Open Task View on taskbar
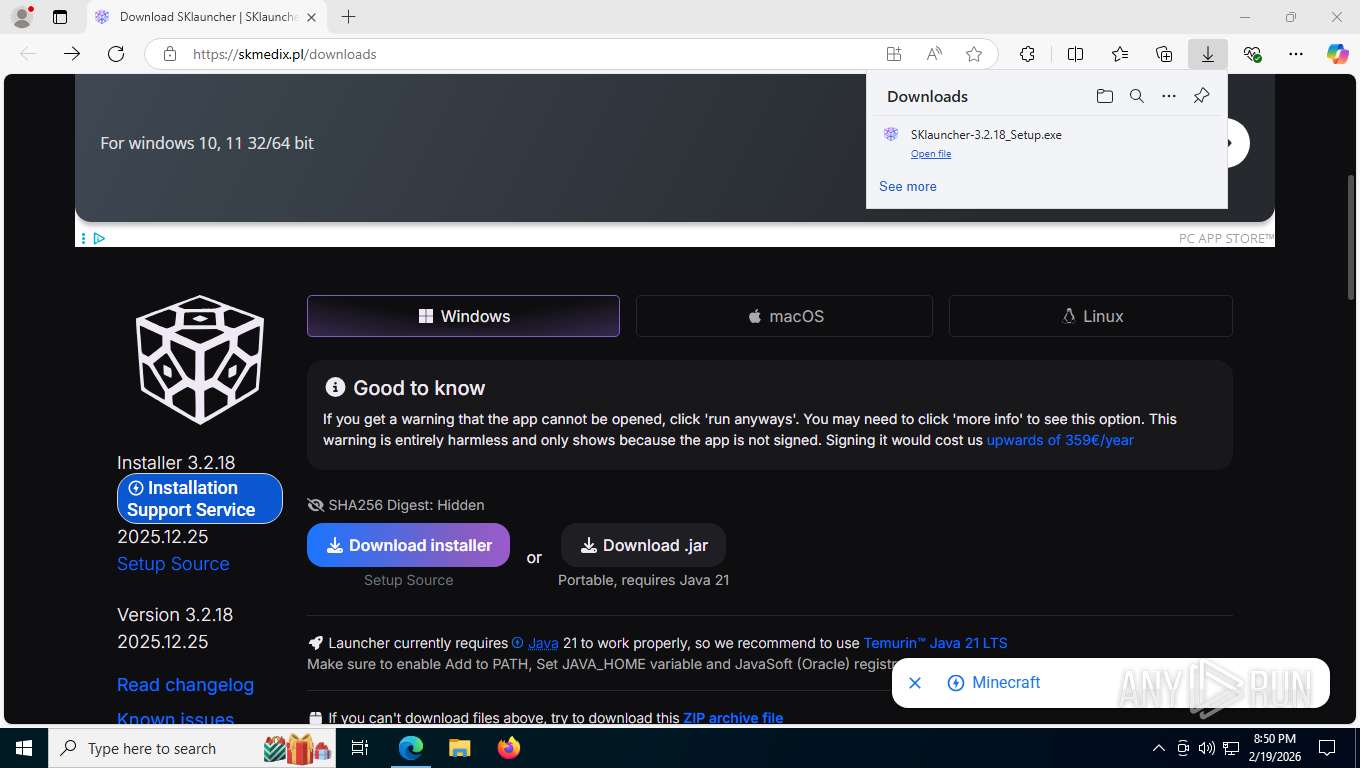This screenshot has width=1360, height=768. (x=360, y=748)
